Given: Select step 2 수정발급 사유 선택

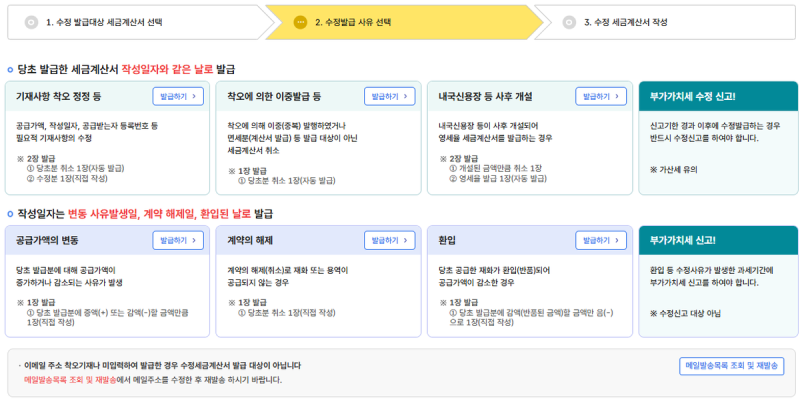Looking at the screenshot, I should 404,22.
